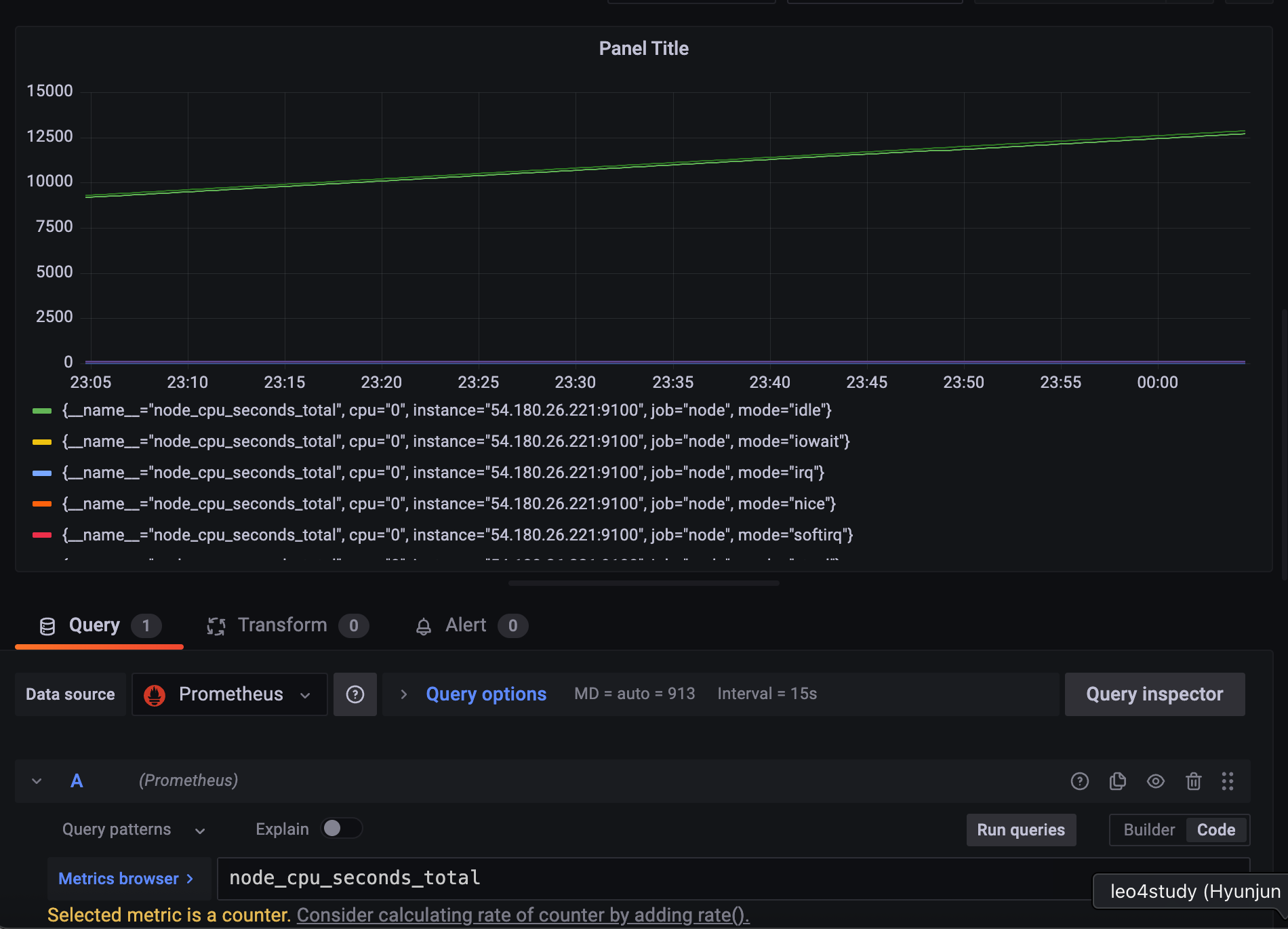The height and width of the screenshot is (929, 1288).
Task: Click the panel resize handle bar
Action: 644,583
